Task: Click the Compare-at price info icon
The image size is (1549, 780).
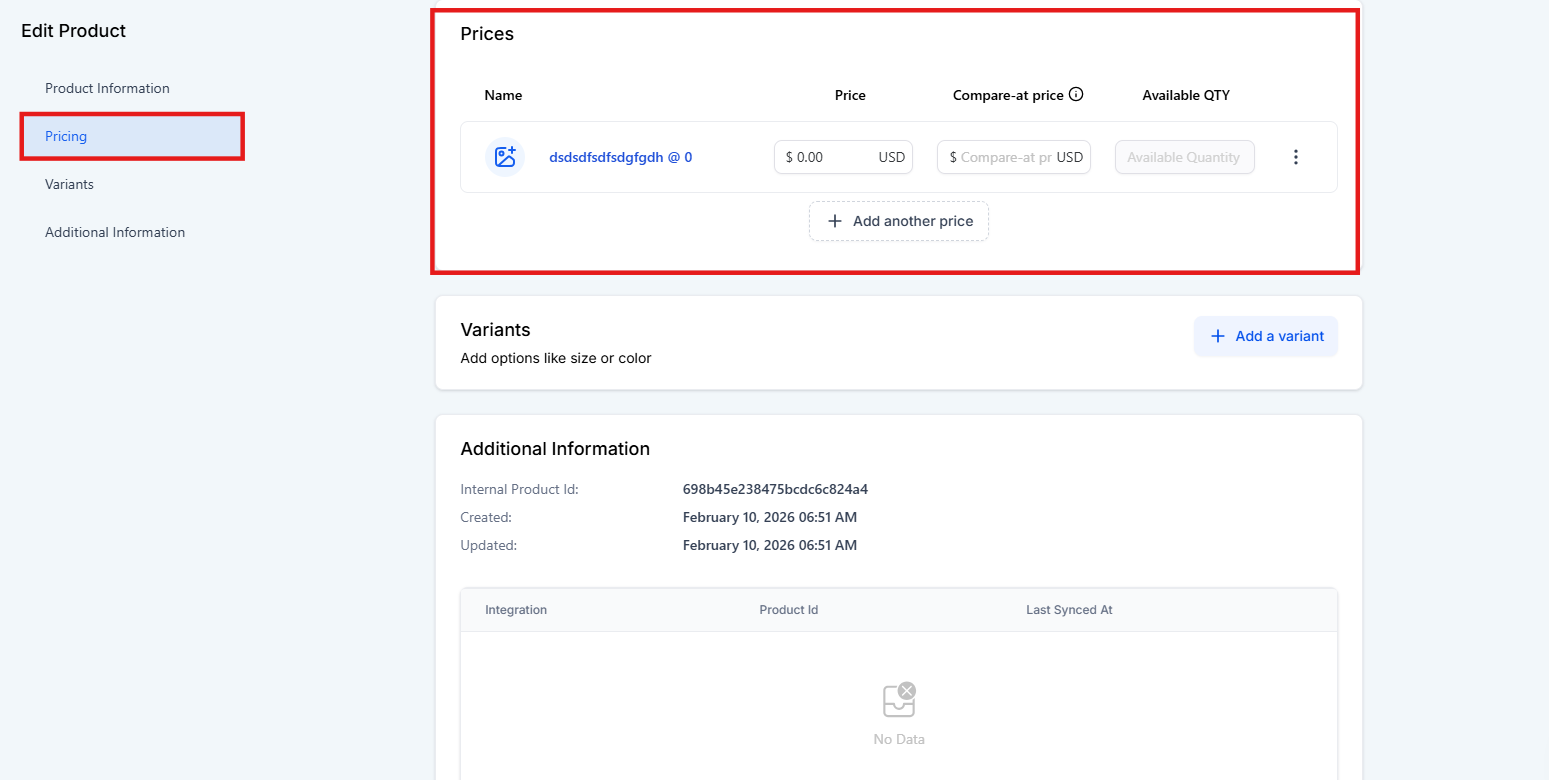Action: click(1076, 95)
